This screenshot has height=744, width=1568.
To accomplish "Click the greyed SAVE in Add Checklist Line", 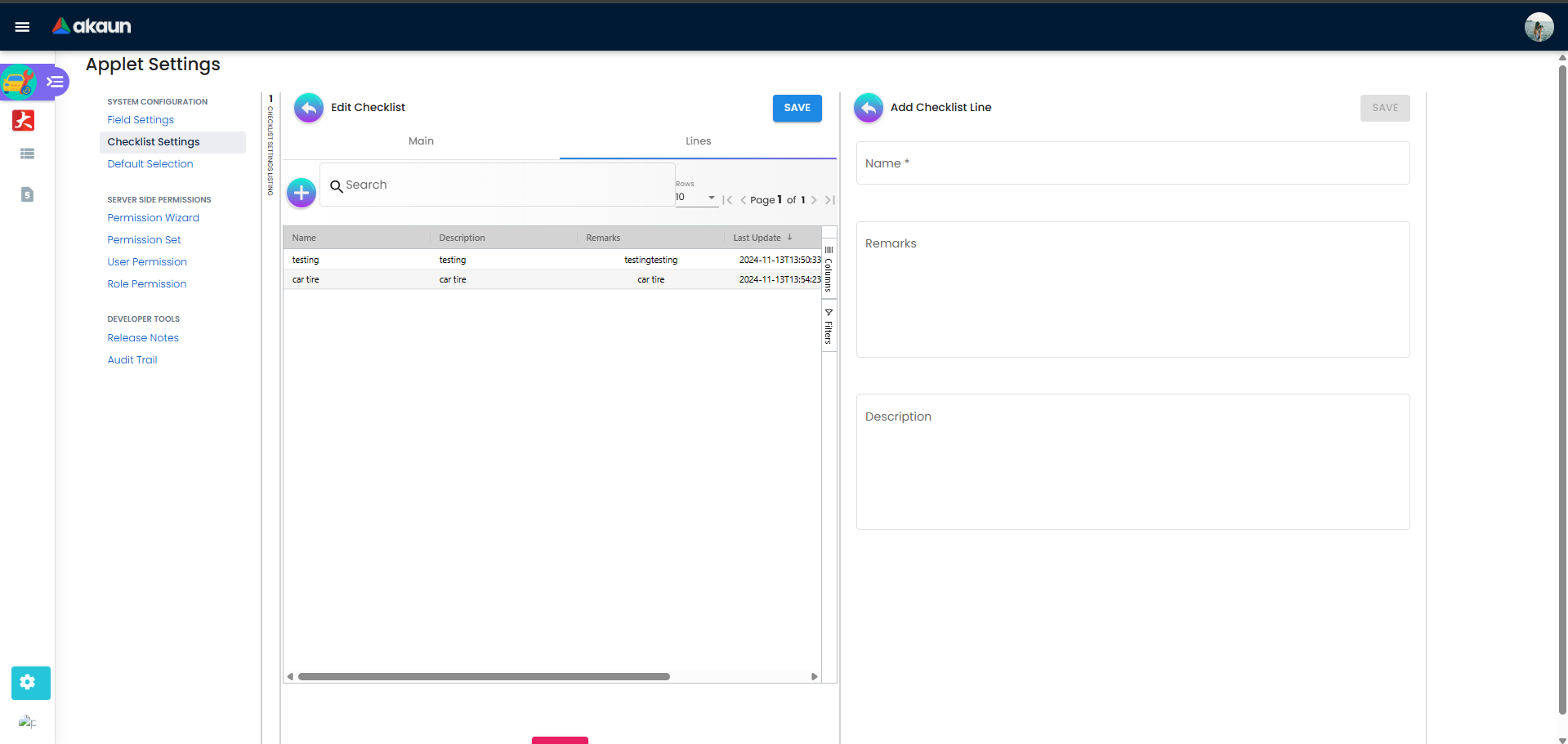I will click(x=1385, y=108).
